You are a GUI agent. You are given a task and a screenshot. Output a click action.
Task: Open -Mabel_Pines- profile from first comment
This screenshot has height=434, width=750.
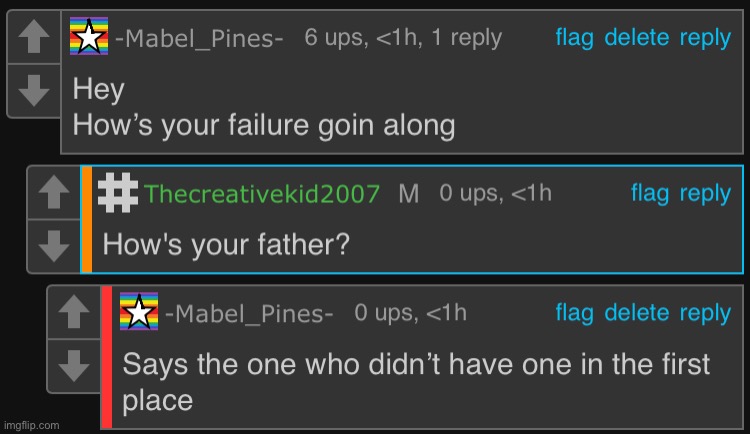(x=200, y=39)
